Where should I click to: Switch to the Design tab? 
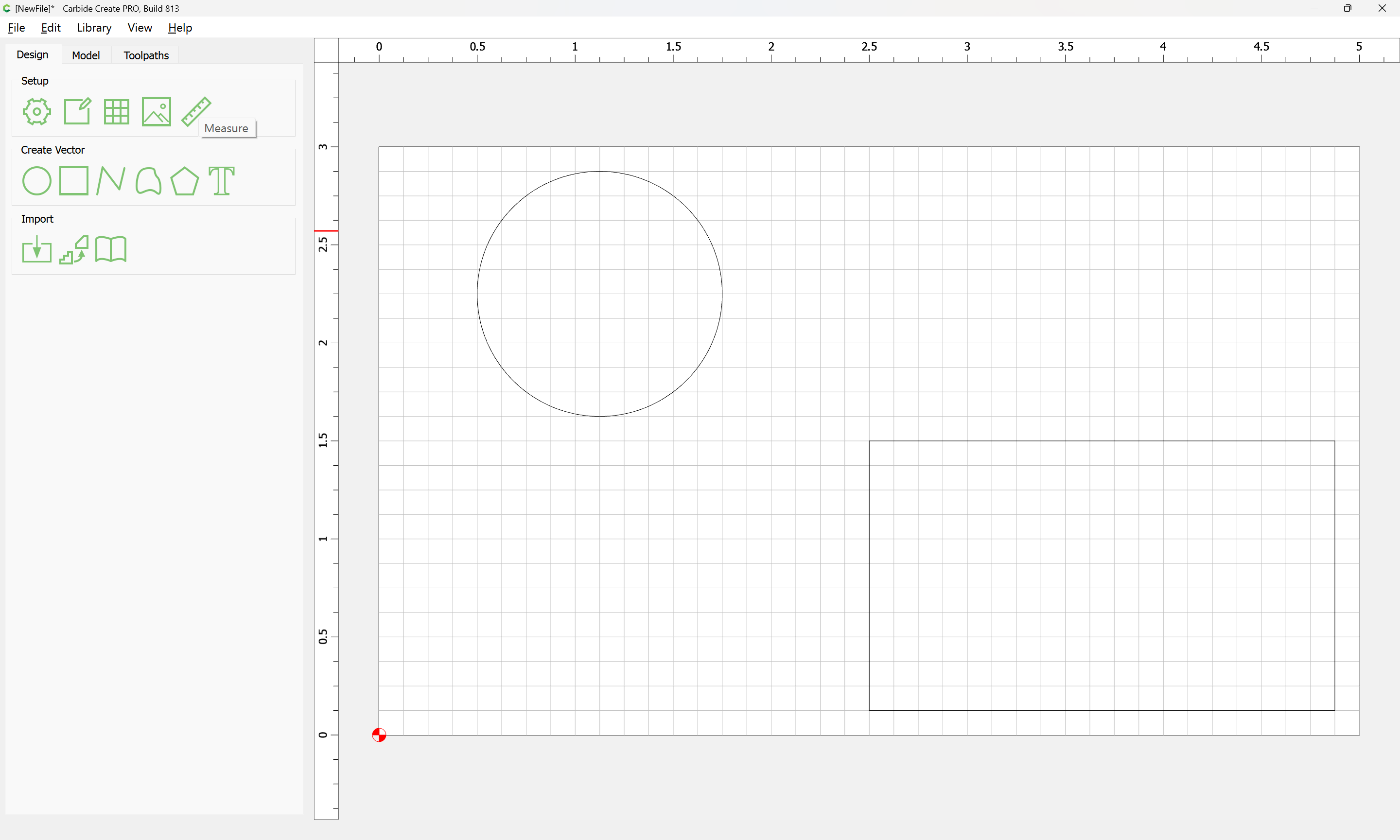(x=33, y=54)
